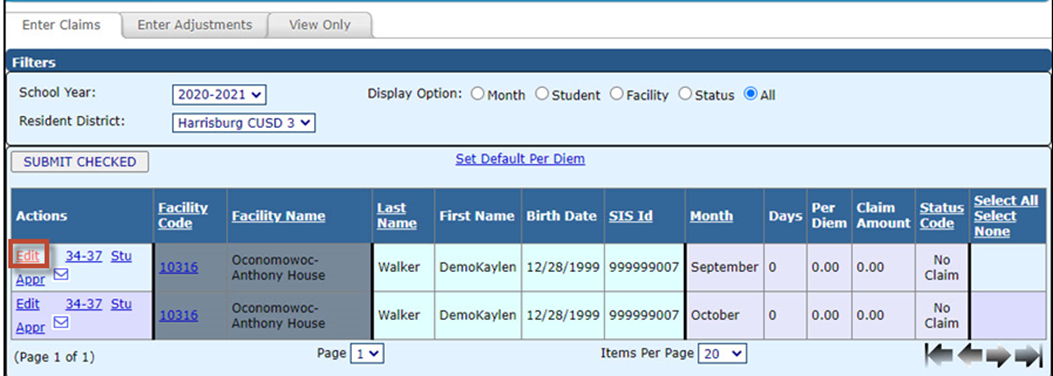Image resolution: width=1053 pixels, height=376 pixels.
Task: Click Edit in the October row
Action: pos(28,304)
